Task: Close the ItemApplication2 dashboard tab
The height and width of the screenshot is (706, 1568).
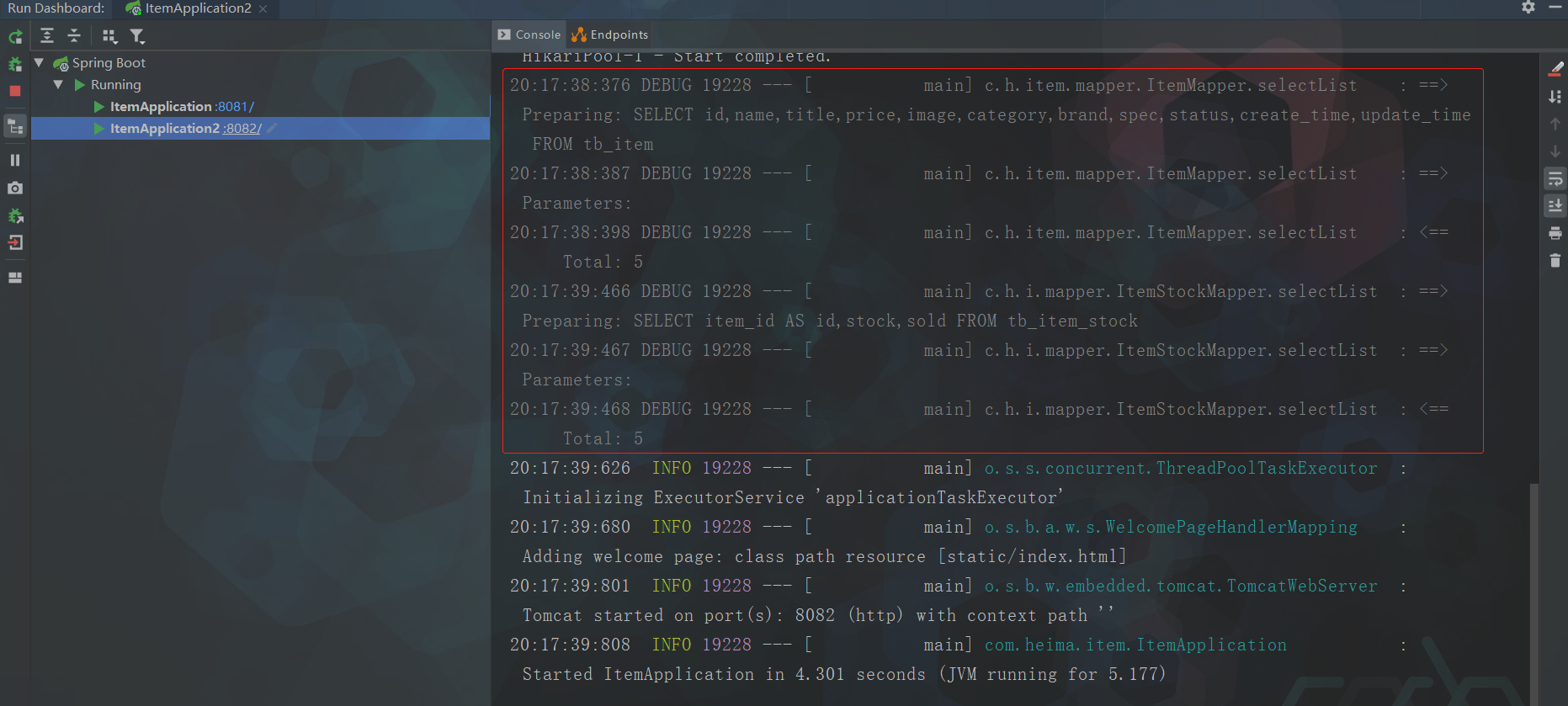Action: pos(263,8)
